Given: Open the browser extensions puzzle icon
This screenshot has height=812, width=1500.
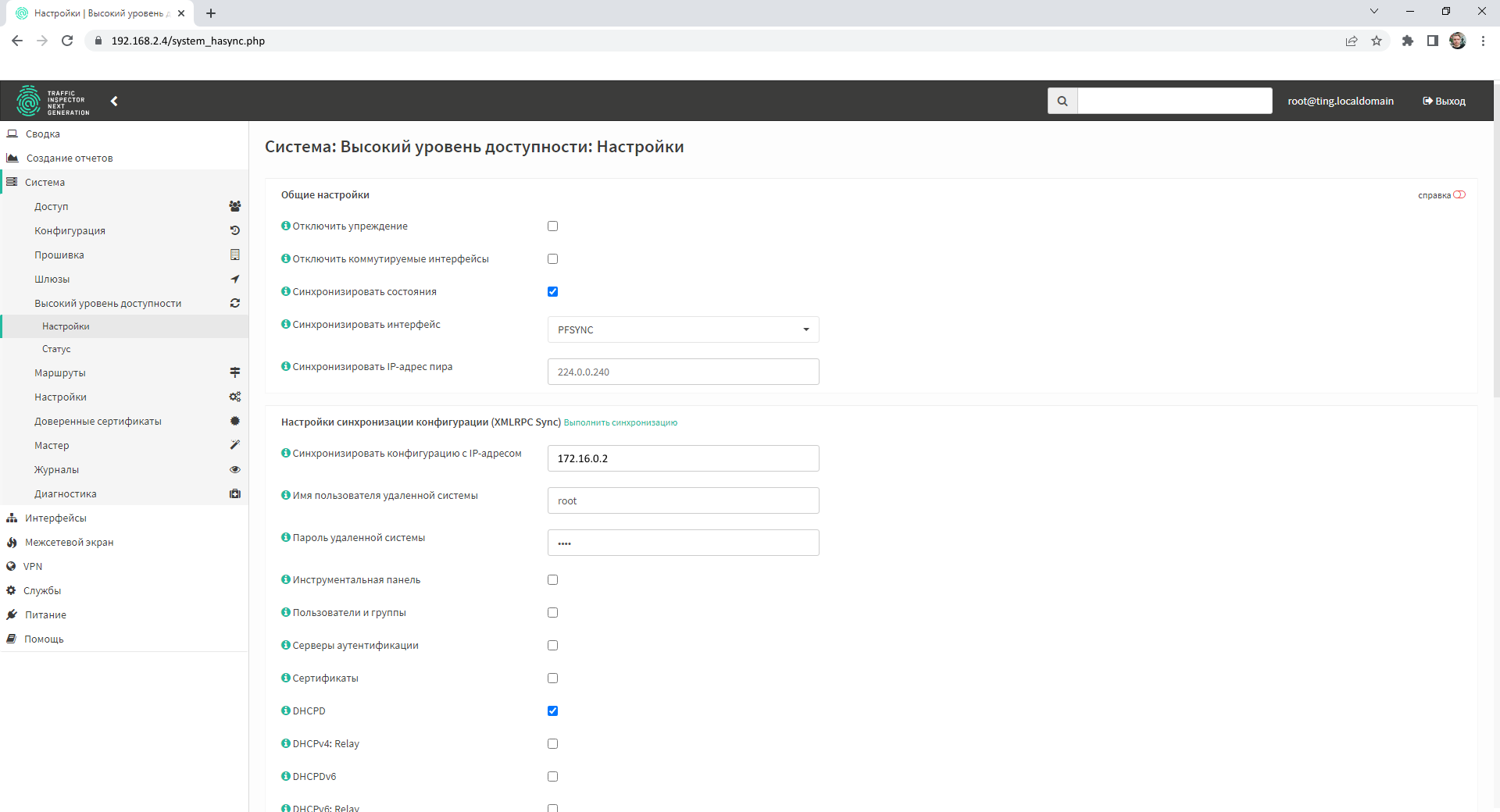Looking at the screenshot, I should [1407, 41].
